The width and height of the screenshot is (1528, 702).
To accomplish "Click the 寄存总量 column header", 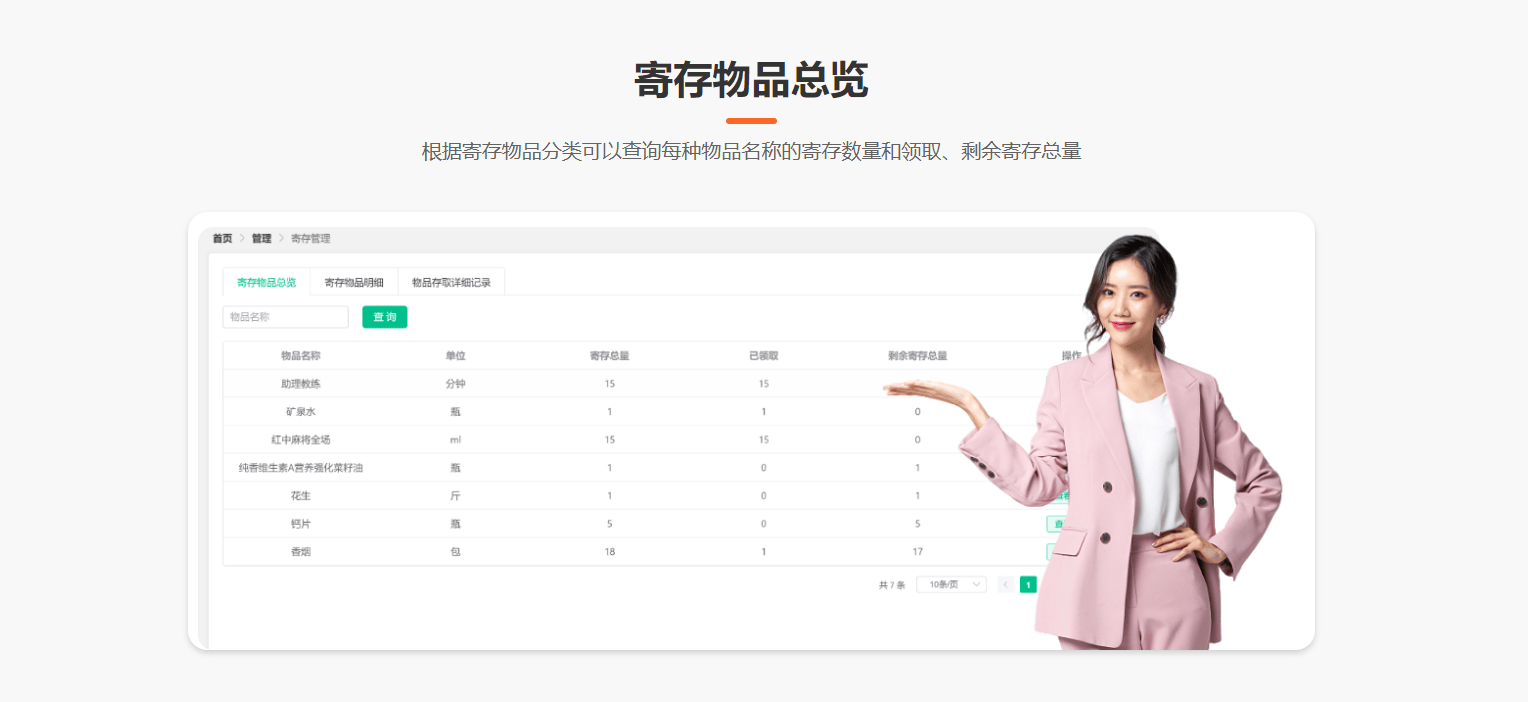I will [609, 356].
